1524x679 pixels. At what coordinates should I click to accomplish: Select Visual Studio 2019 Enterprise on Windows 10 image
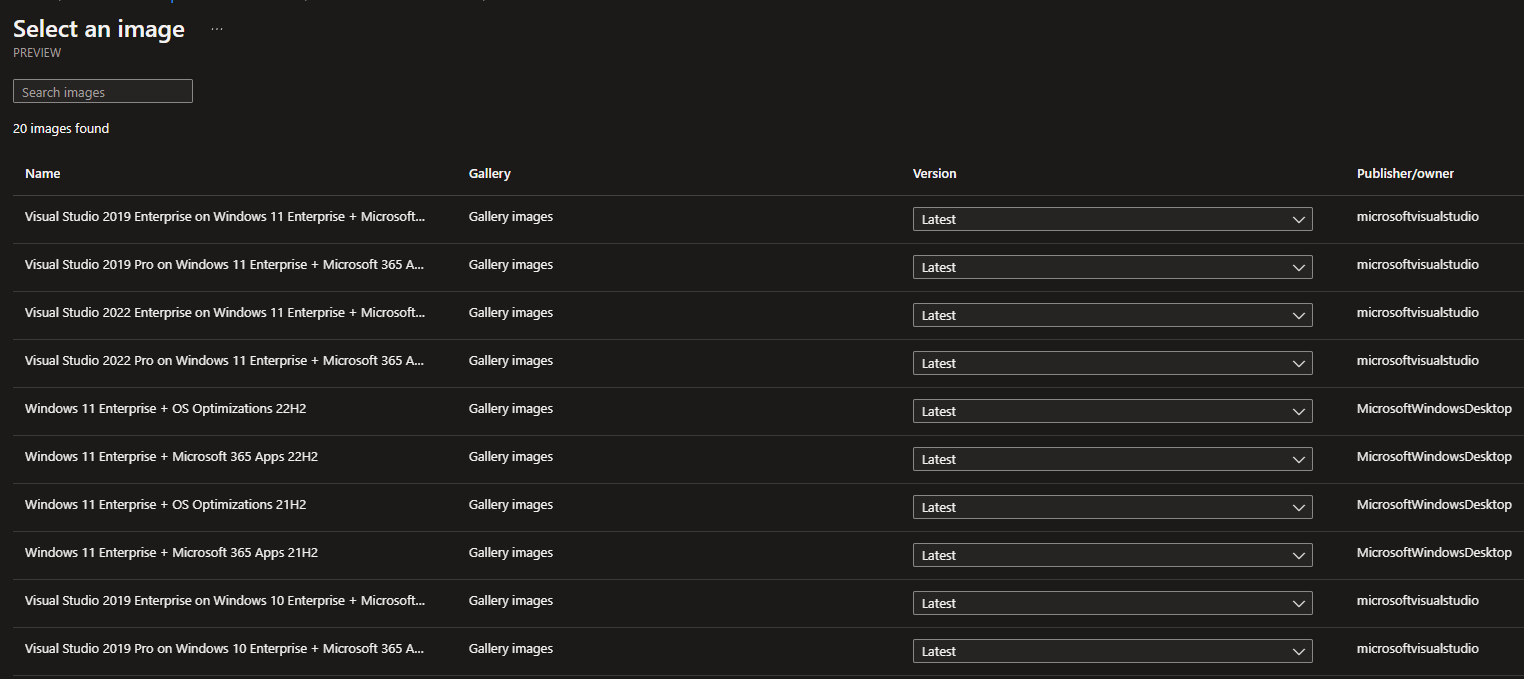coord(225,600)
